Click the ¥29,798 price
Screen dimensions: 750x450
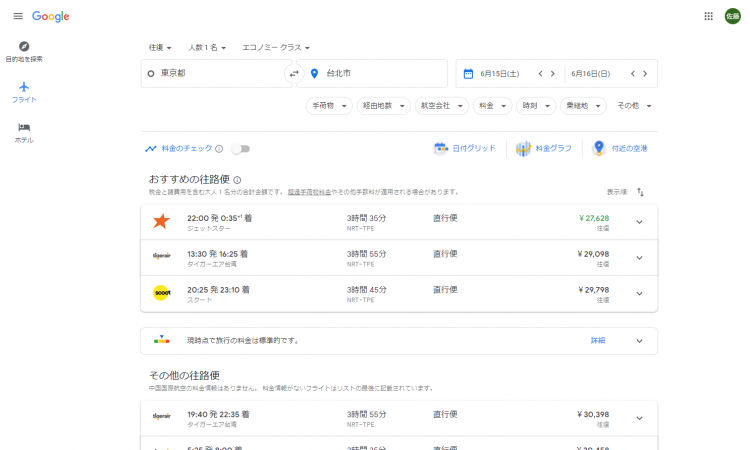(593, 290)
